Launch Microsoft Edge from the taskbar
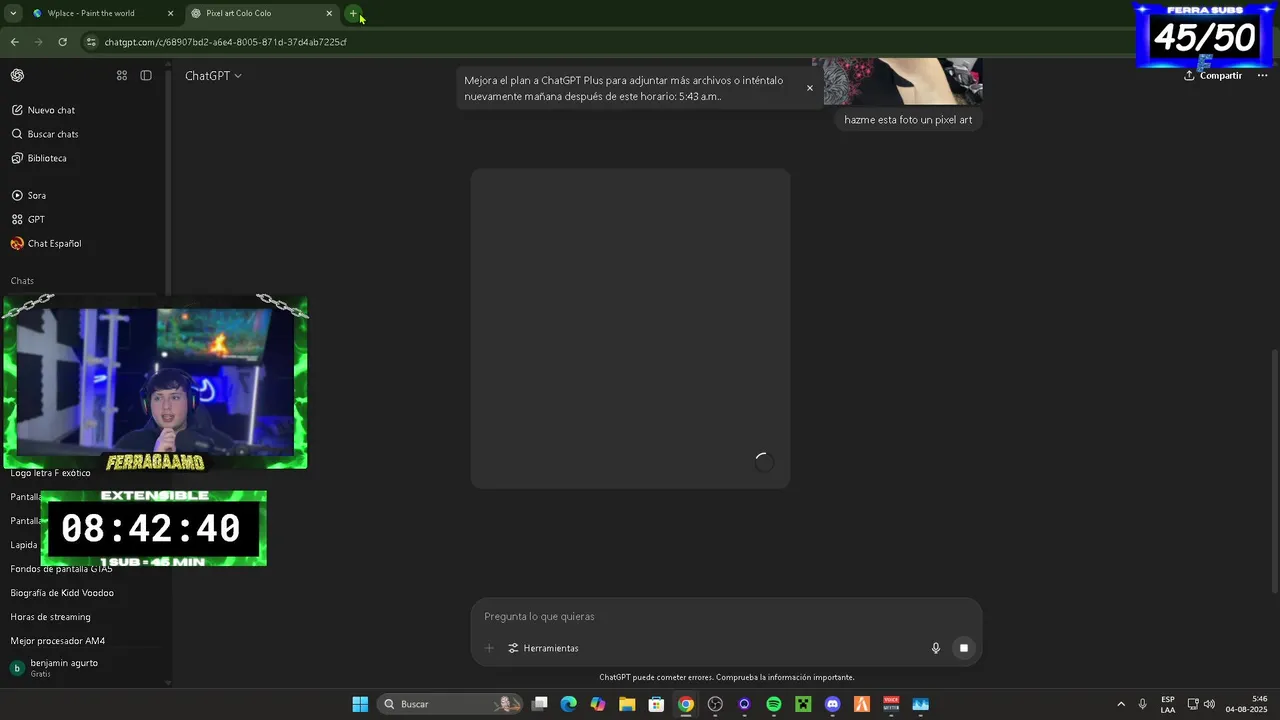The image size is (1280, 720). coord(569,704)
